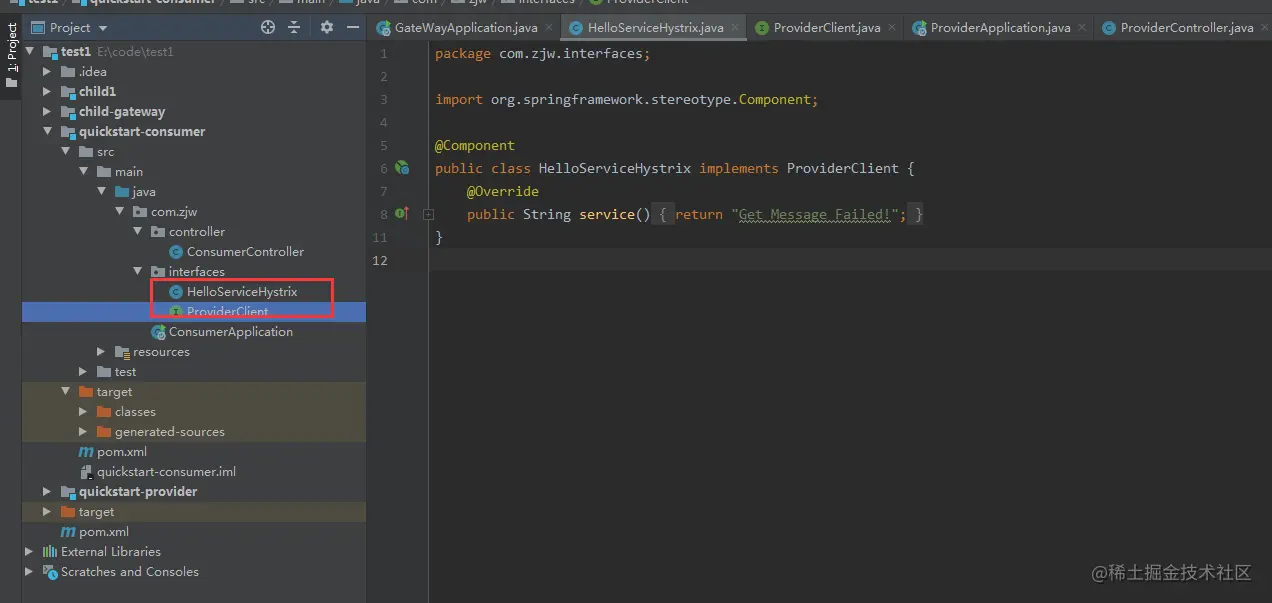Click the import statement on line 3

coord(627,99)
